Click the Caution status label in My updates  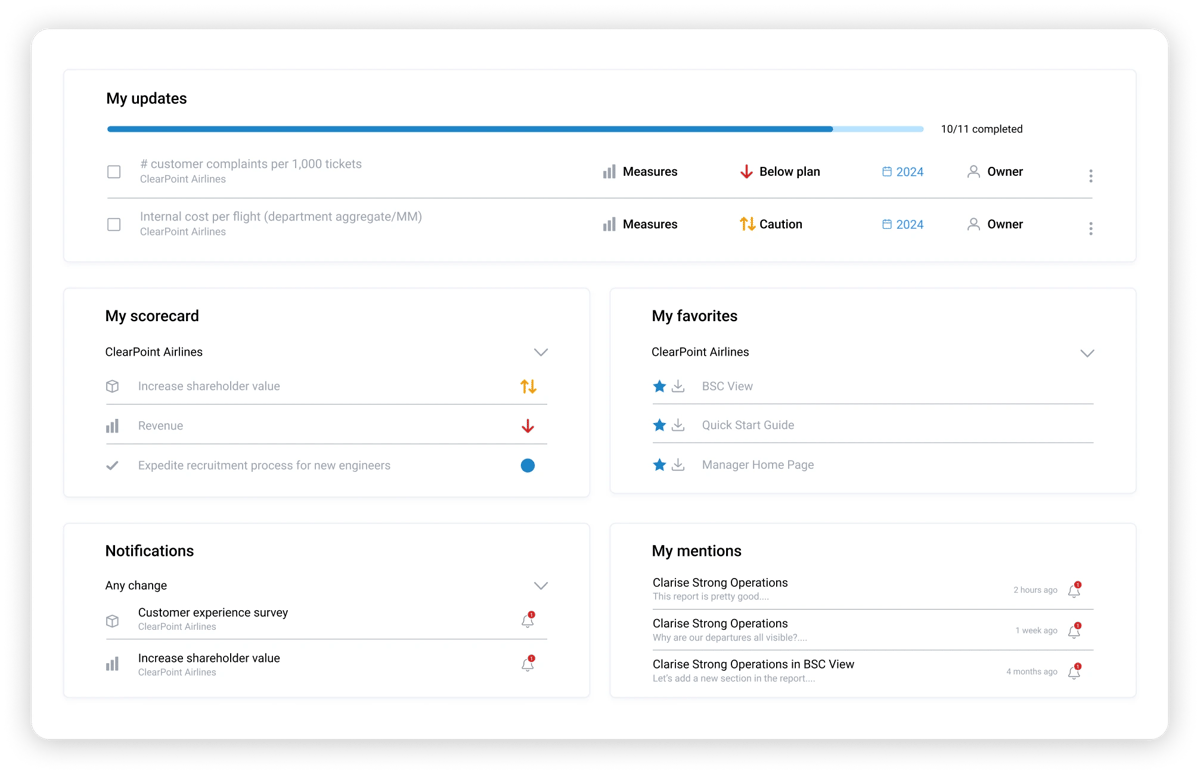coord(781,224)
